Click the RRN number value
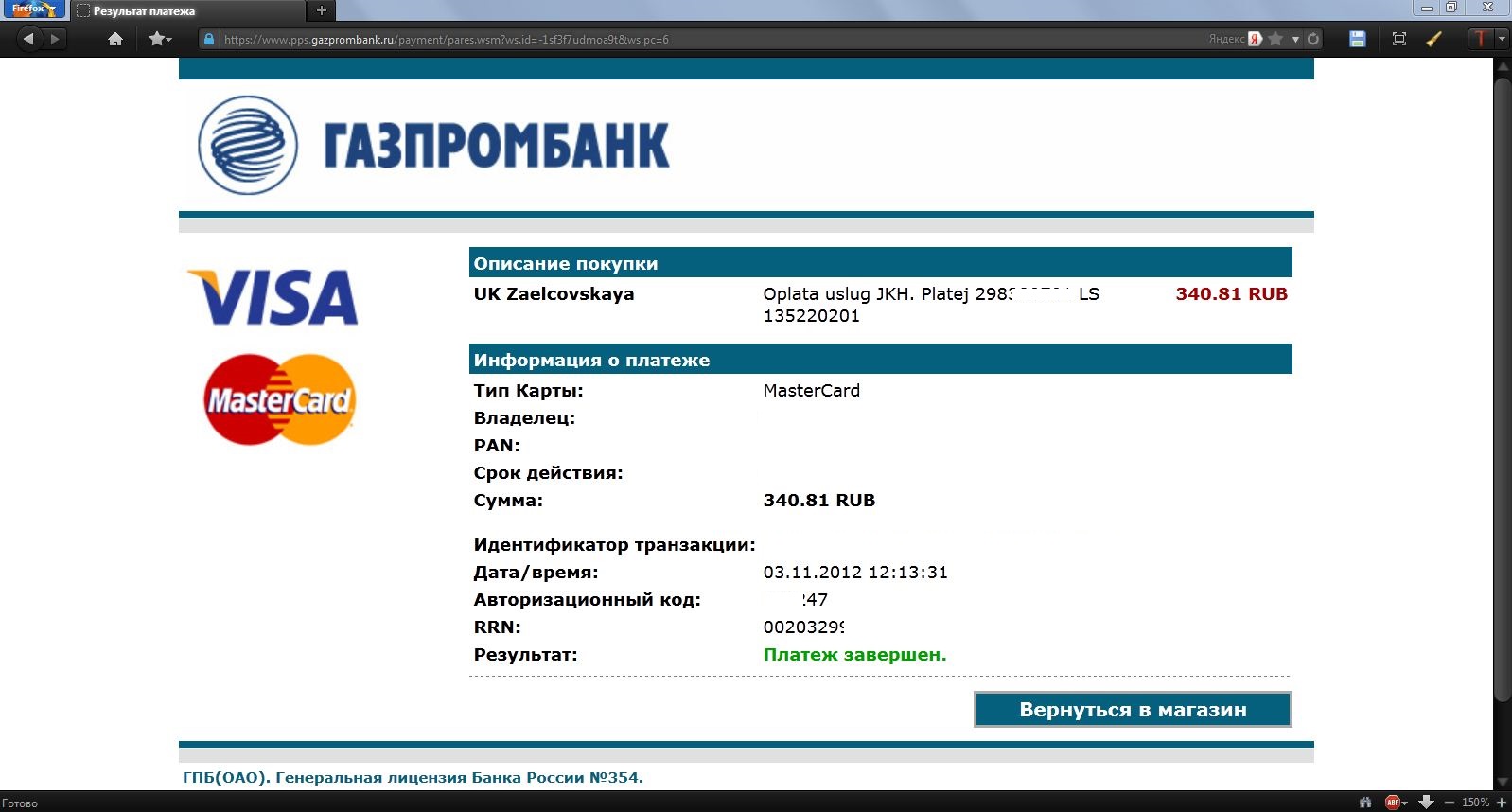This screenshot has width=1512, height=812. (803, 627)
